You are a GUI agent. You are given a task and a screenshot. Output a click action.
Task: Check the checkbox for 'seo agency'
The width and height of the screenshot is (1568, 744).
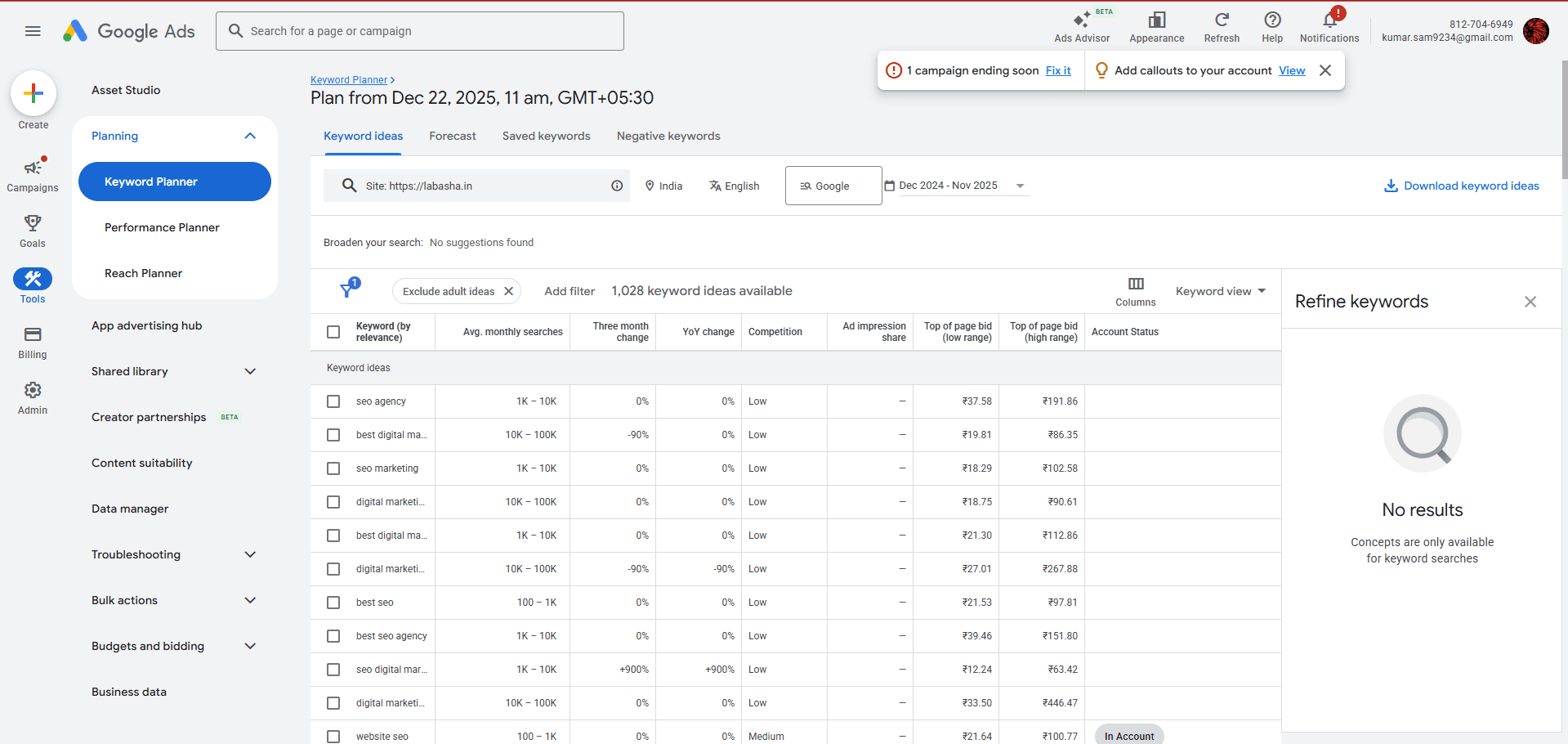point(333,401)
